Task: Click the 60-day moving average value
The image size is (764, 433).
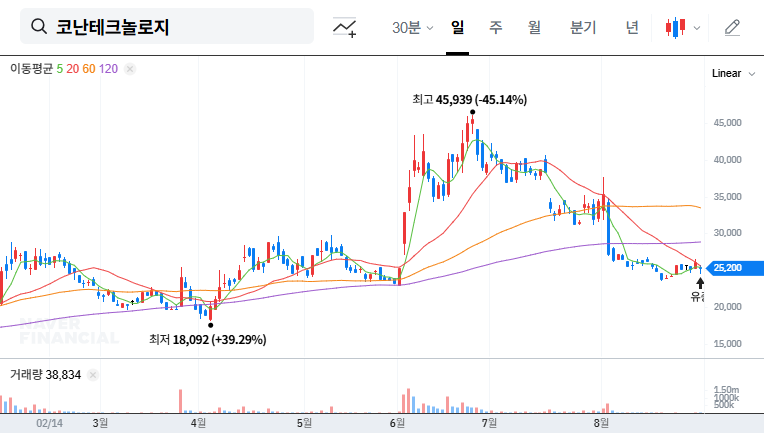Action: (89, 69)
